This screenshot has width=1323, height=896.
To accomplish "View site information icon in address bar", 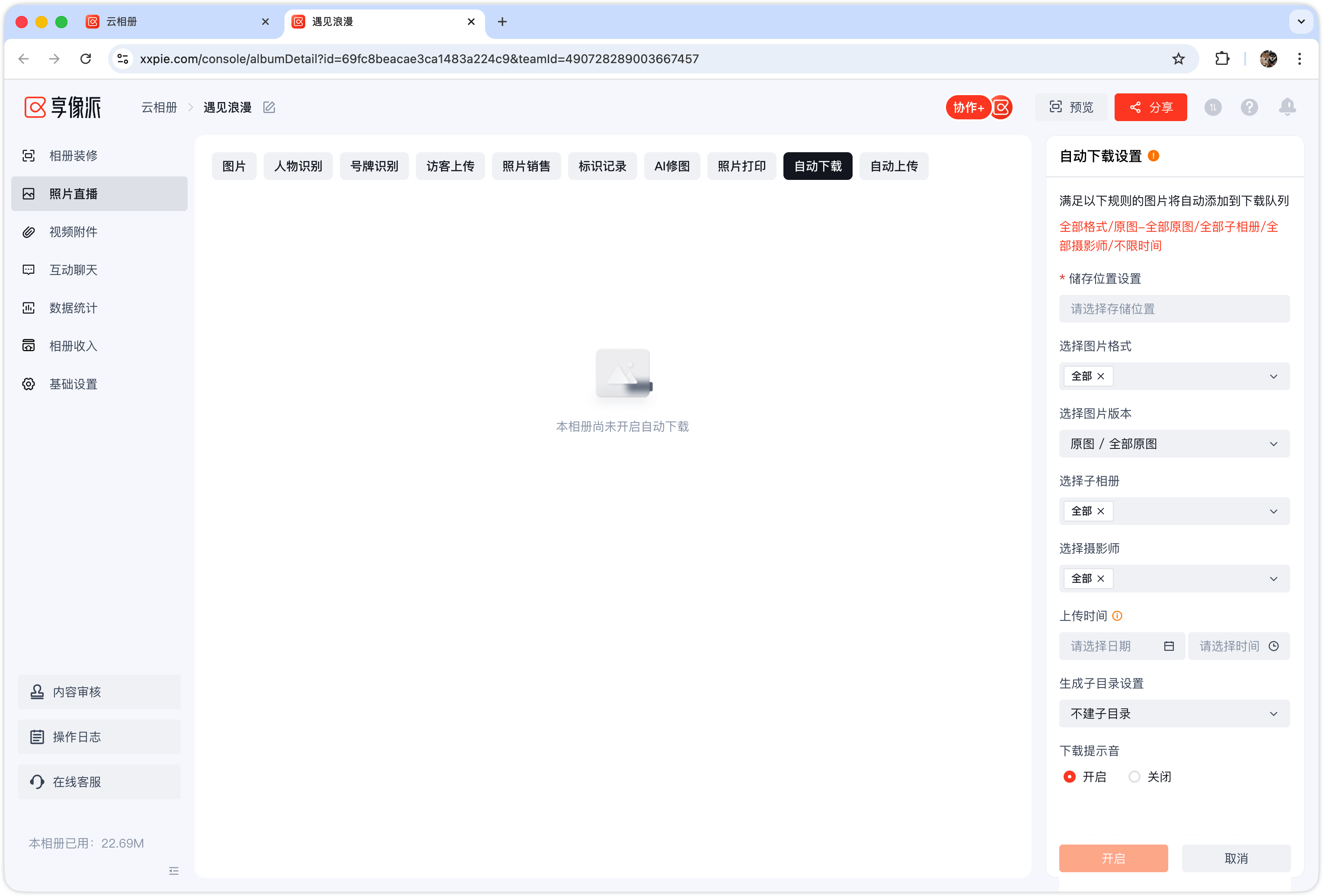I will click(123, 59).
